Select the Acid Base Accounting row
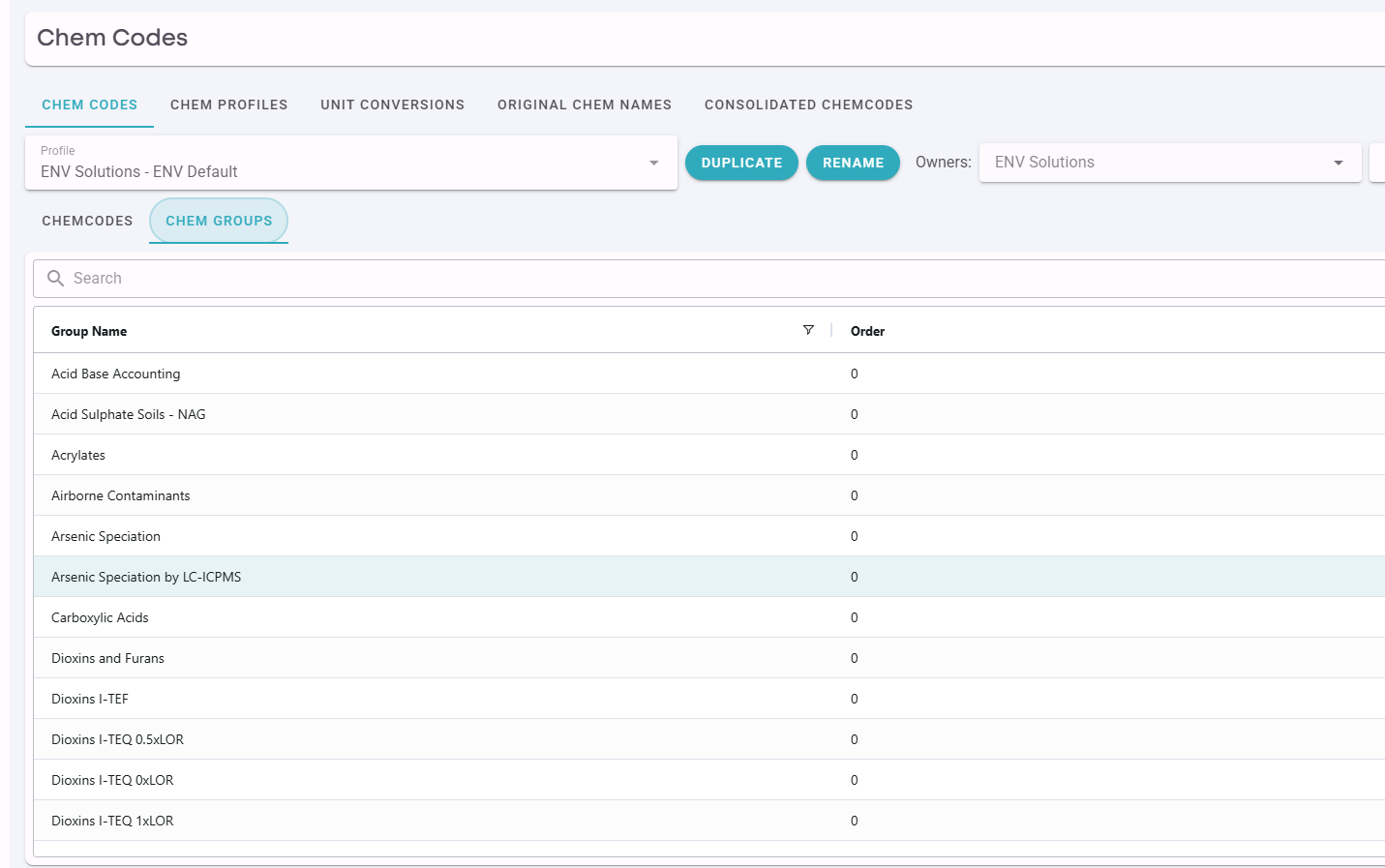This screenshot has width=1385, height=868. pyautogui.click(x=115, y=374)
